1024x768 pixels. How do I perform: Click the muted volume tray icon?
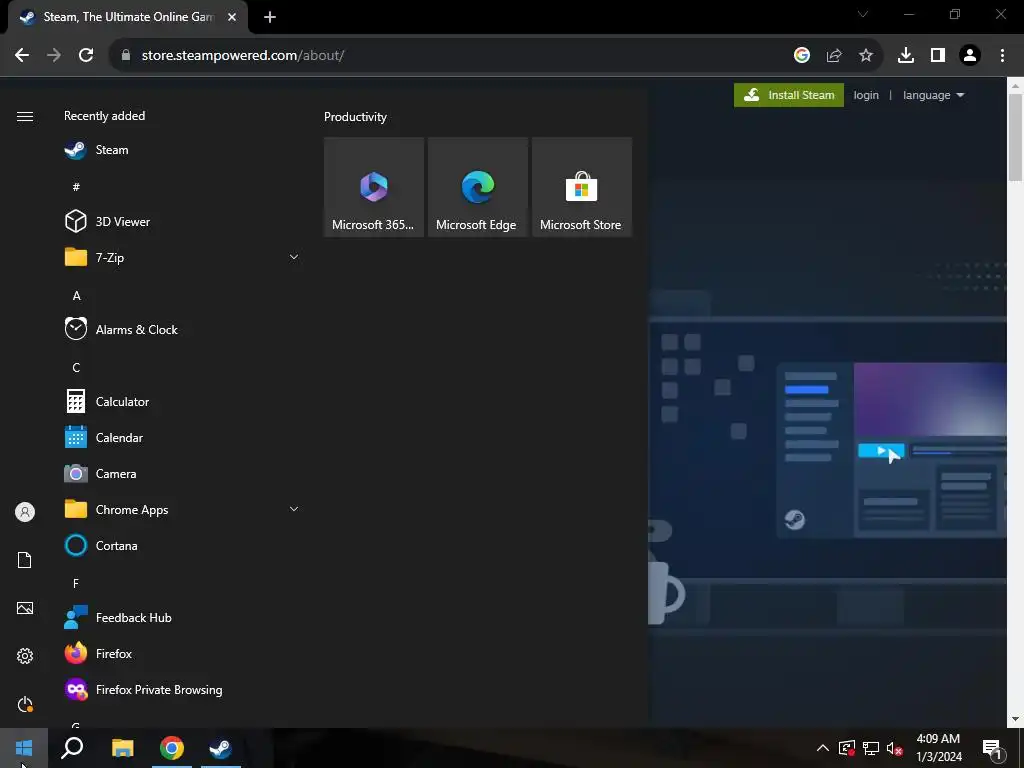point(895,748)
